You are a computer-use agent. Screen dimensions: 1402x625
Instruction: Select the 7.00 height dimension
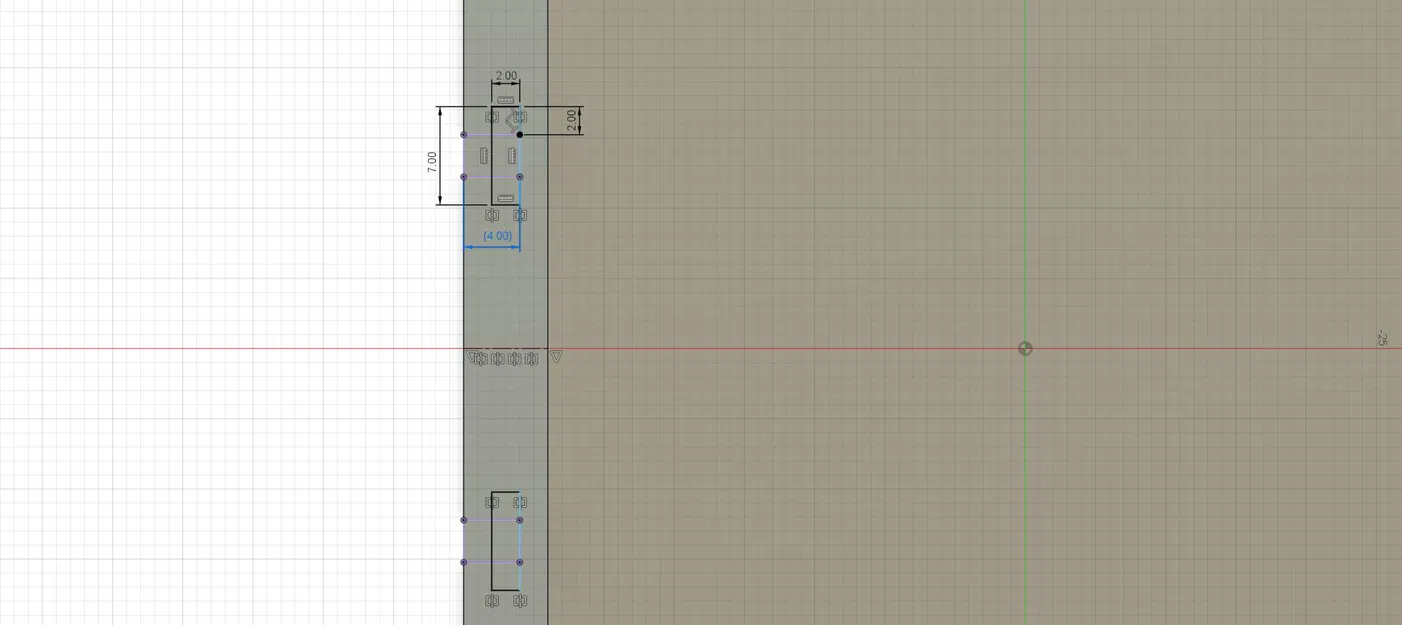coord(432,163)
